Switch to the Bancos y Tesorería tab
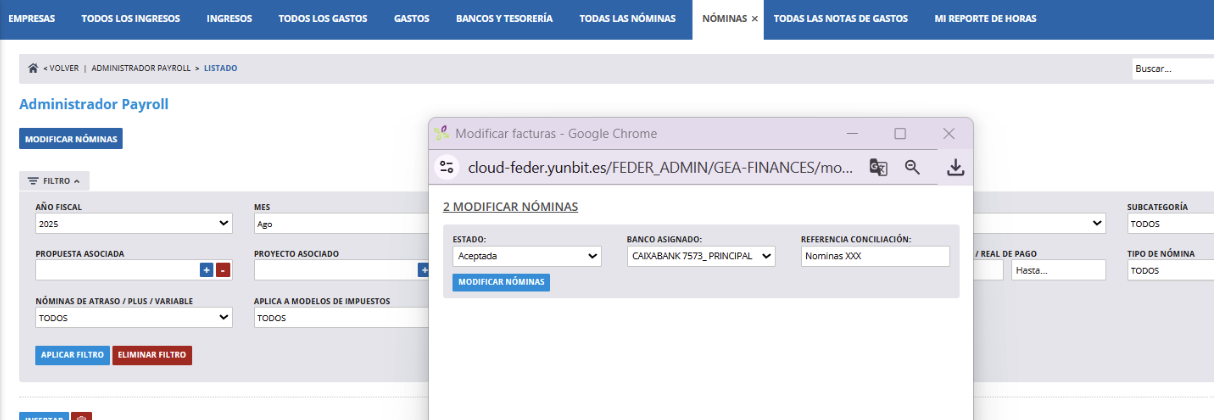 (504, 19)
